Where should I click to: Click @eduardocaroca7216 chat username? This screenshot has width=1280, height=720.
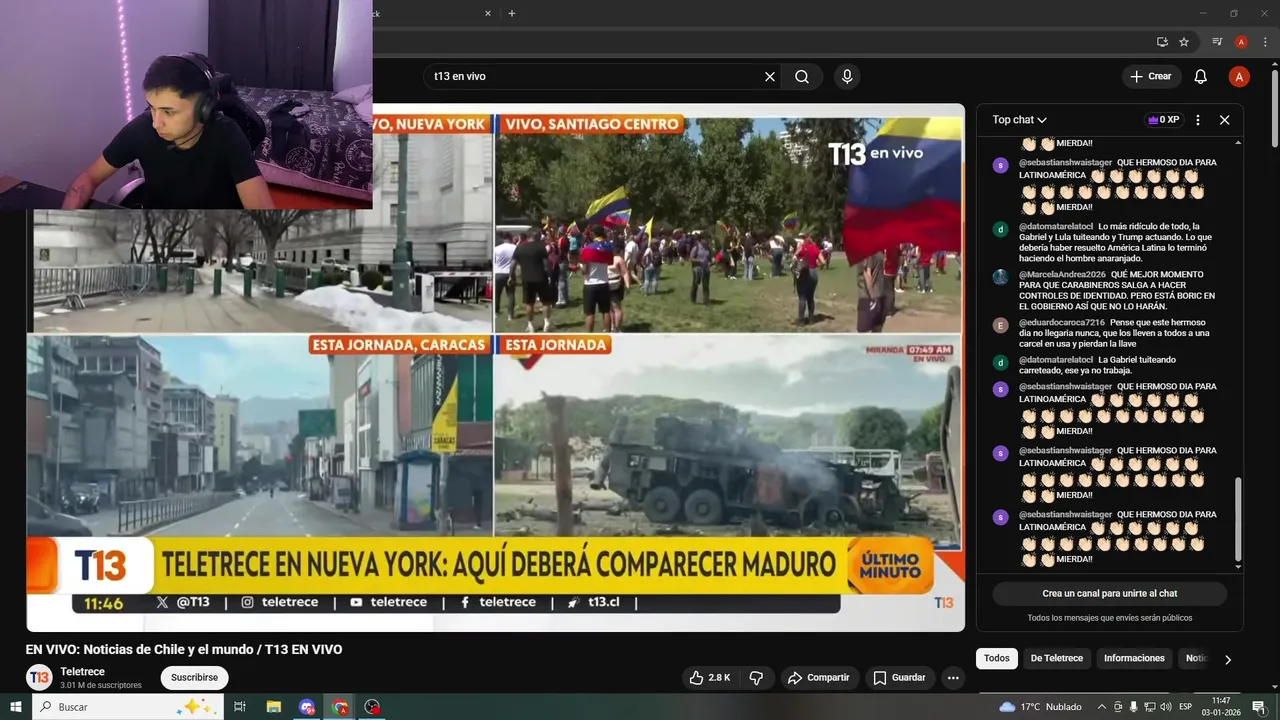pyautogui.click(x=1062, y=322)
